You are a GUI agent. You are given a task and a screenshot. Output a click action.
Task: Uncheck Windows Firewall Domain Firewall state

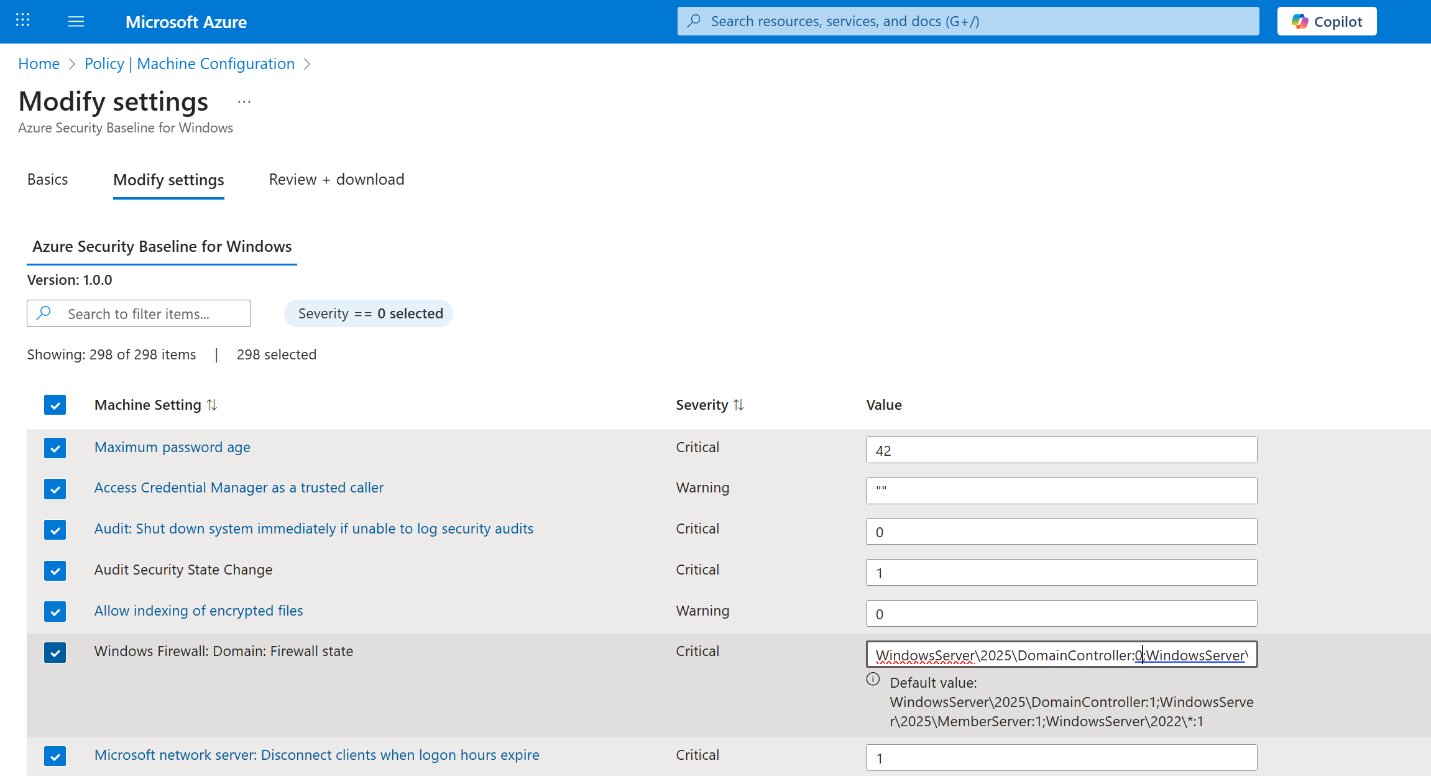point(55,652)
